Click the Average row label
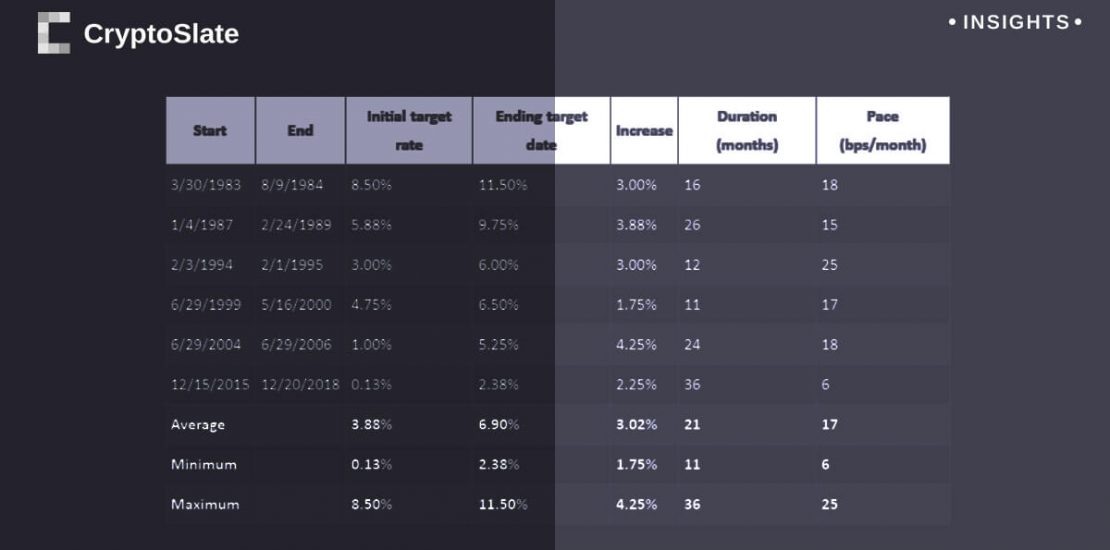This screenshot has width=1110, height=550. [x=198, y=425]
